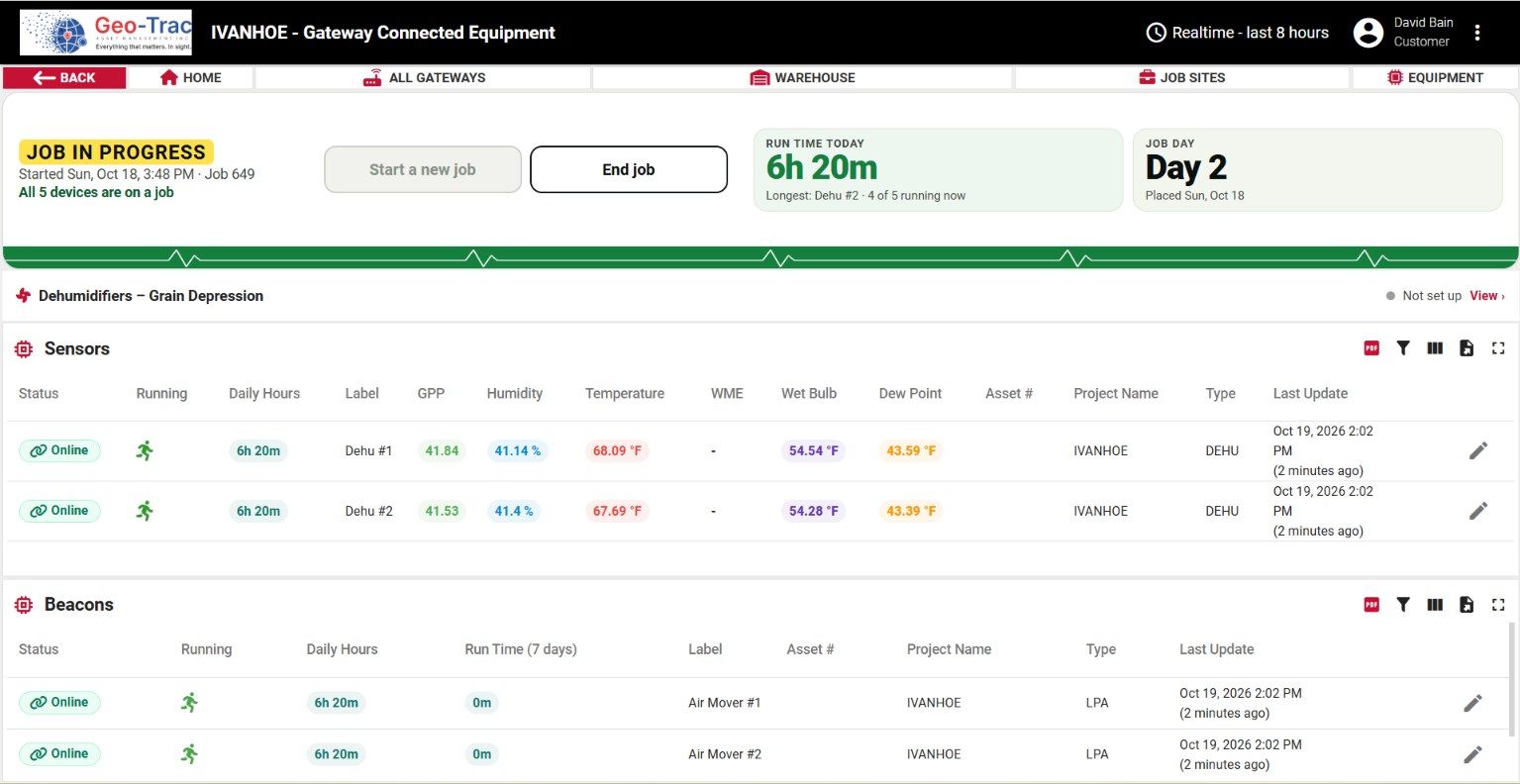Click the Online status of Dehu #1
Viewport: 1520px width, 784px height.
tap(59, 450)
